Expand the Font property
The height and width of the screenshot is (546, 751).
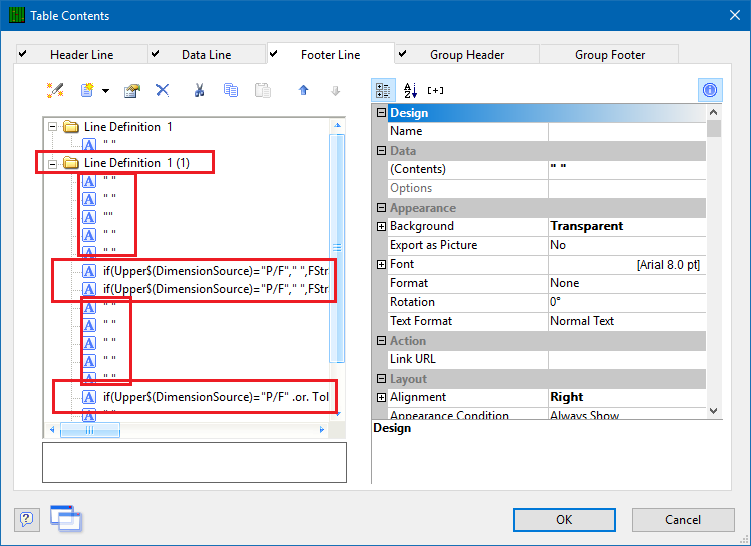pyautogui.click(x=381, y=264)
